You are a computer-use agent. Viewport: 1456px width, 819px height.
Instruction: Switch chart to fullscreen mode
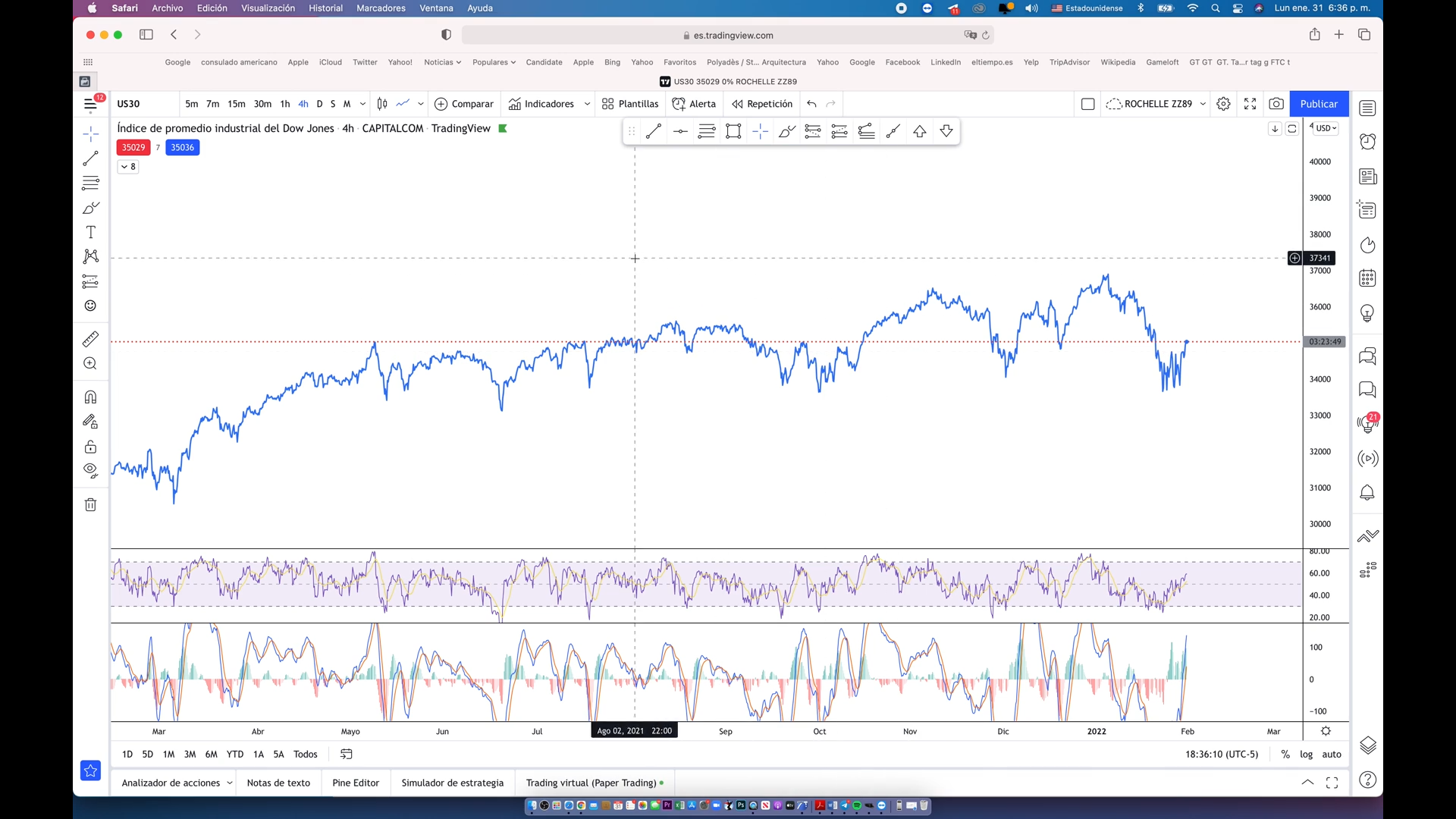[1250, 104]
